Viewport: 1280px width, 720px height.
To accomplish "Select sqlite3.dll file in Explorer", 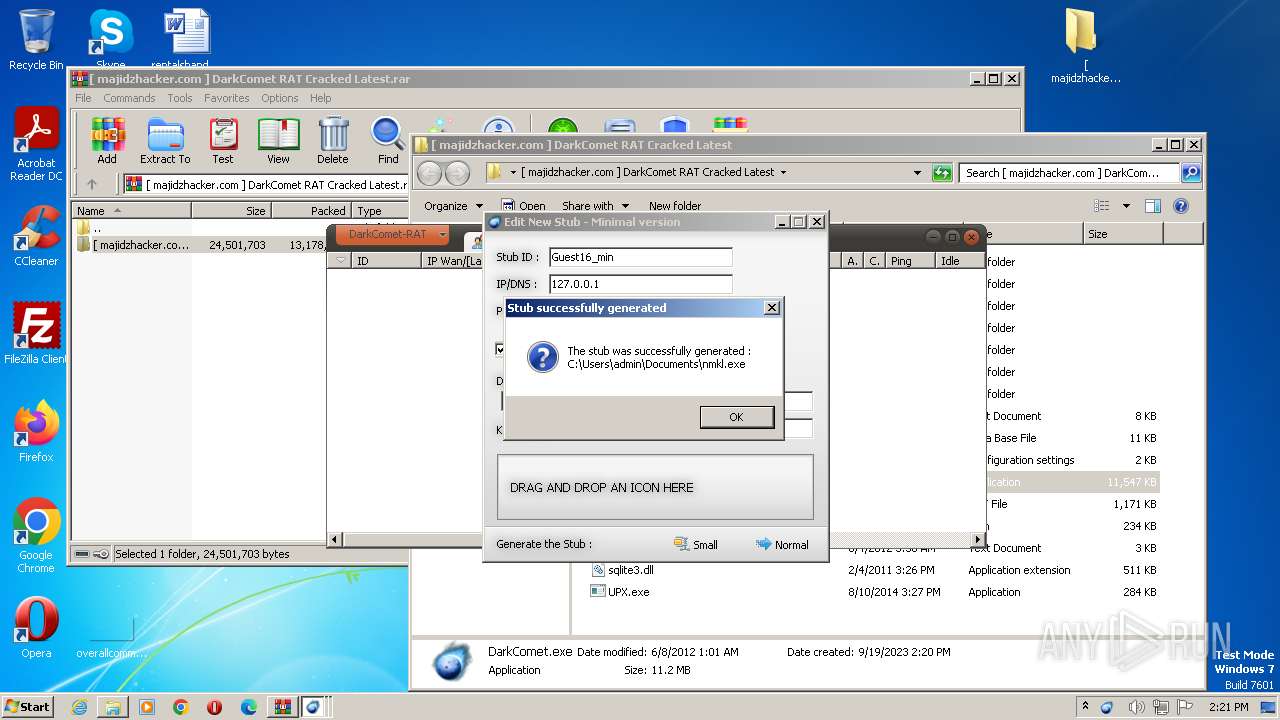I will coord(631,570).
